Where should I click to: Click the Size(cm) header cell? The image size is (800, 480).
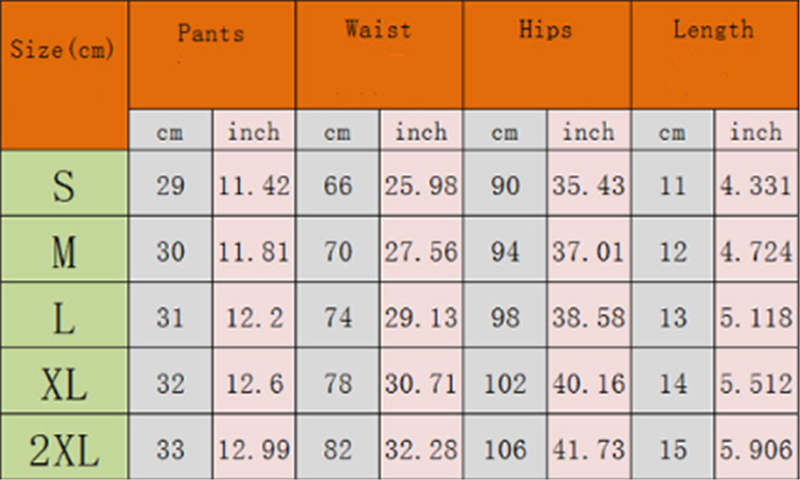click(x=63, y=50)
